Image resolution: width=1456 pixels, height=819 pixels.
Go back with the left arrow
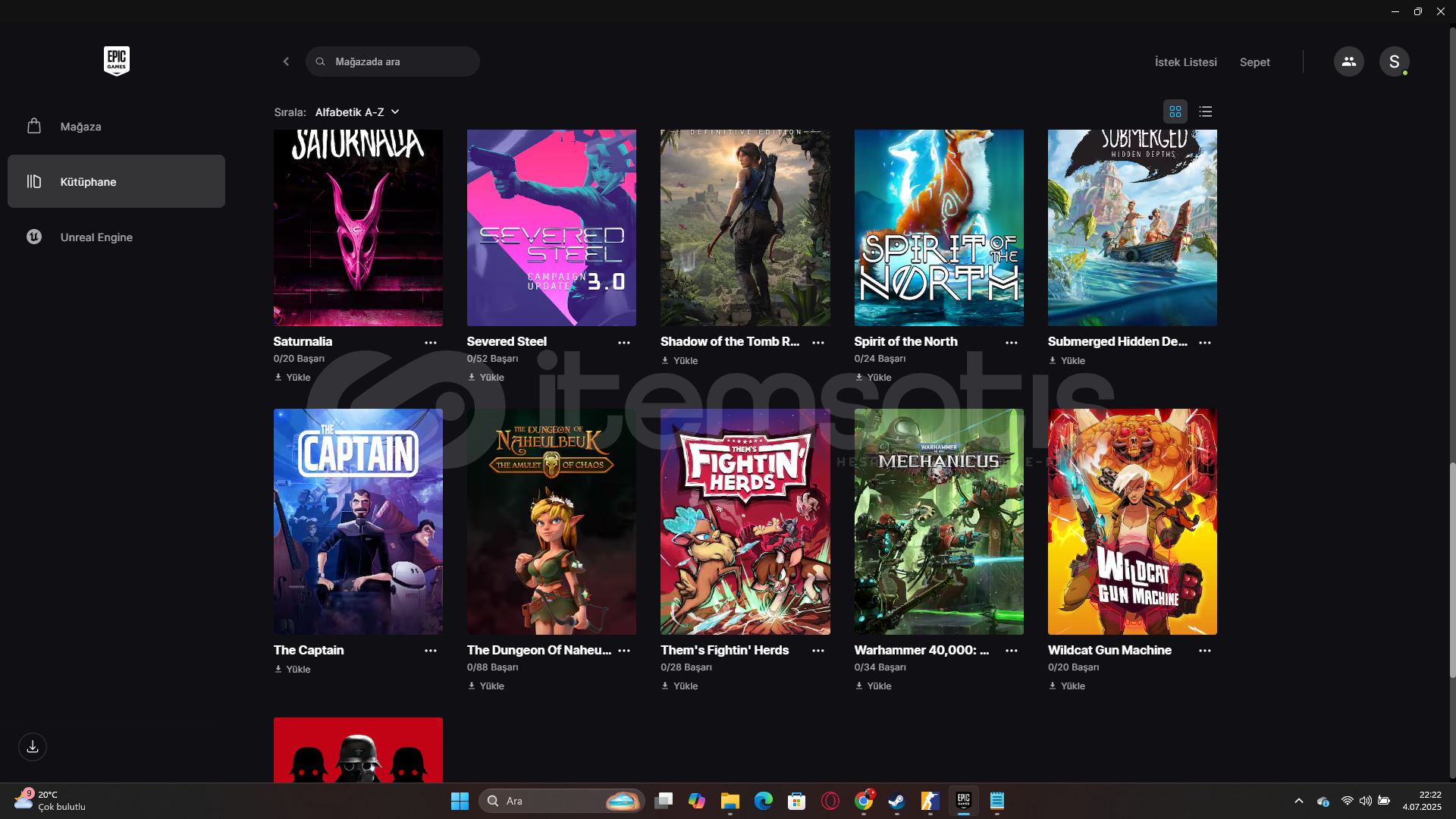point(286,61)
